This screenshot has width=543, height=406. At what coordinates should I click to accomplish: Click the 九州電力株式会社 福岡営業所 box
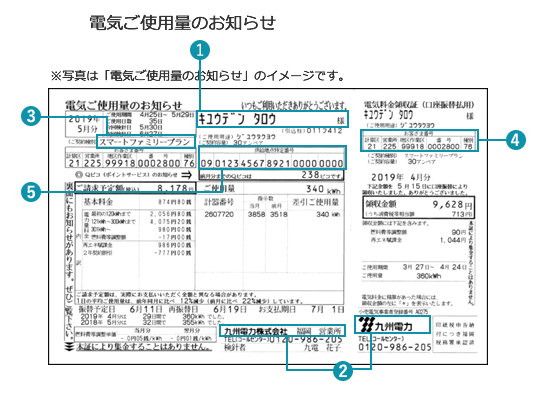click(x=282, y=330)
